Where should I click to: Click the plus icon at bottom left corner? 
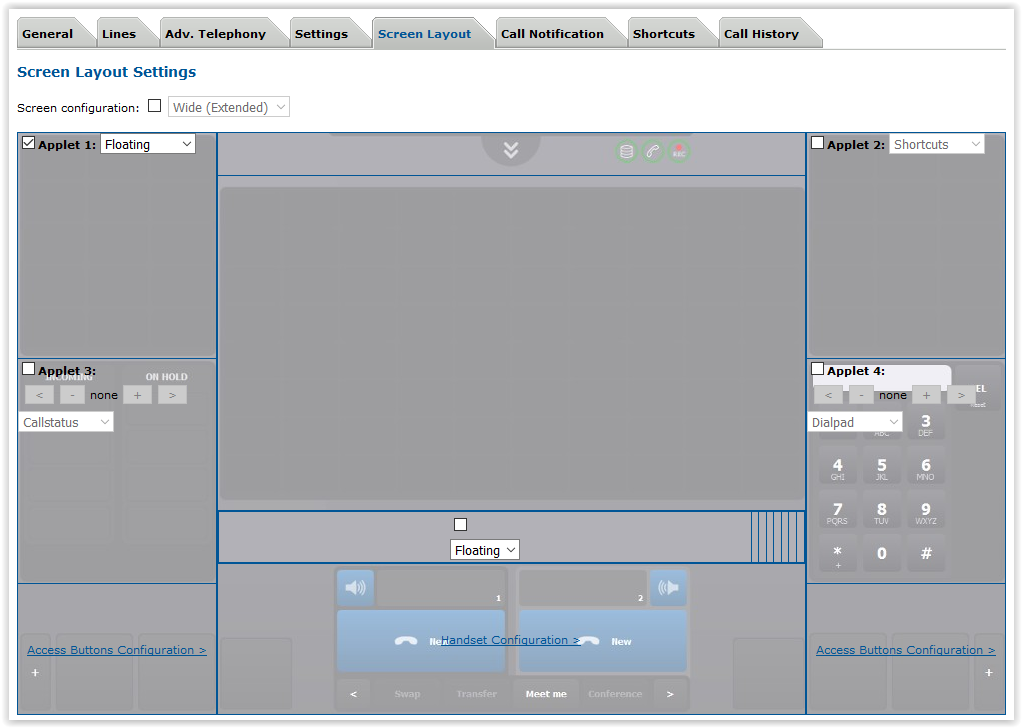click(35, 672)
